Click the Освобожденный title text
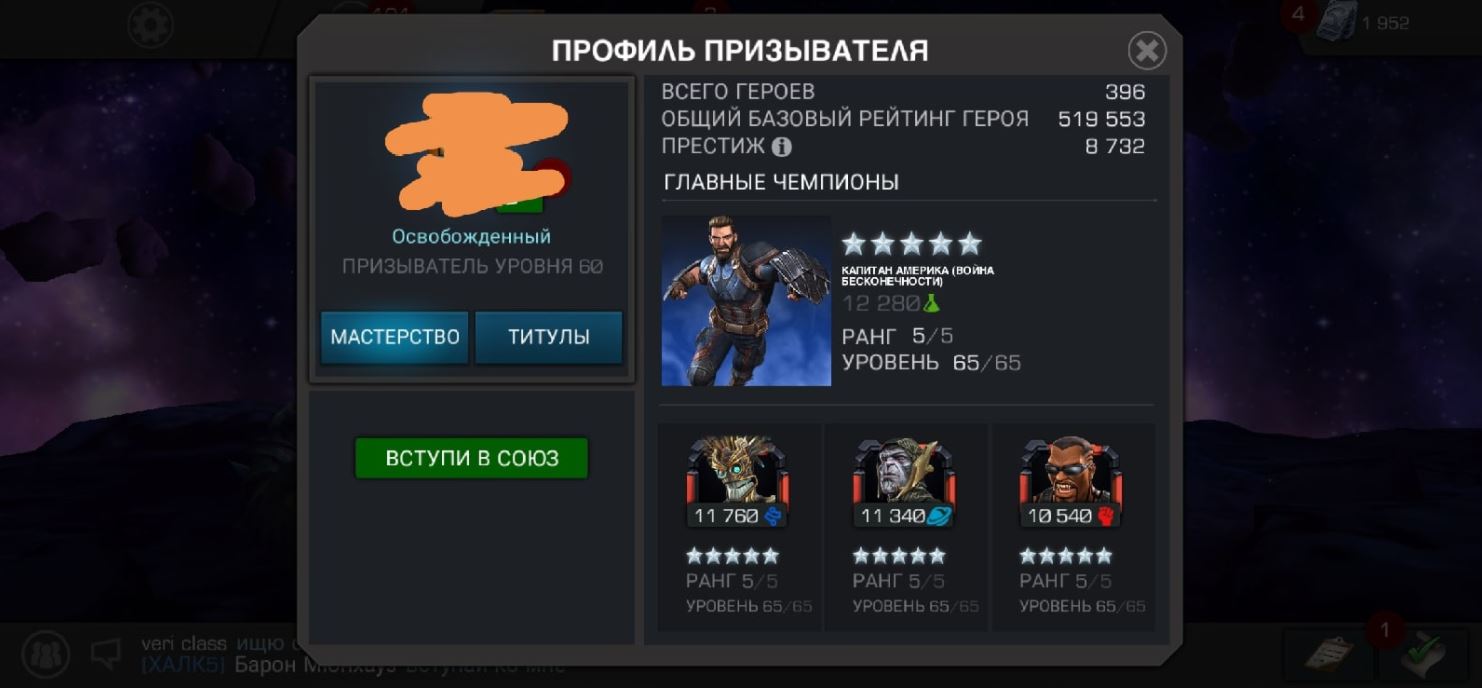The image size is (1482, 688). coord(471,237)
